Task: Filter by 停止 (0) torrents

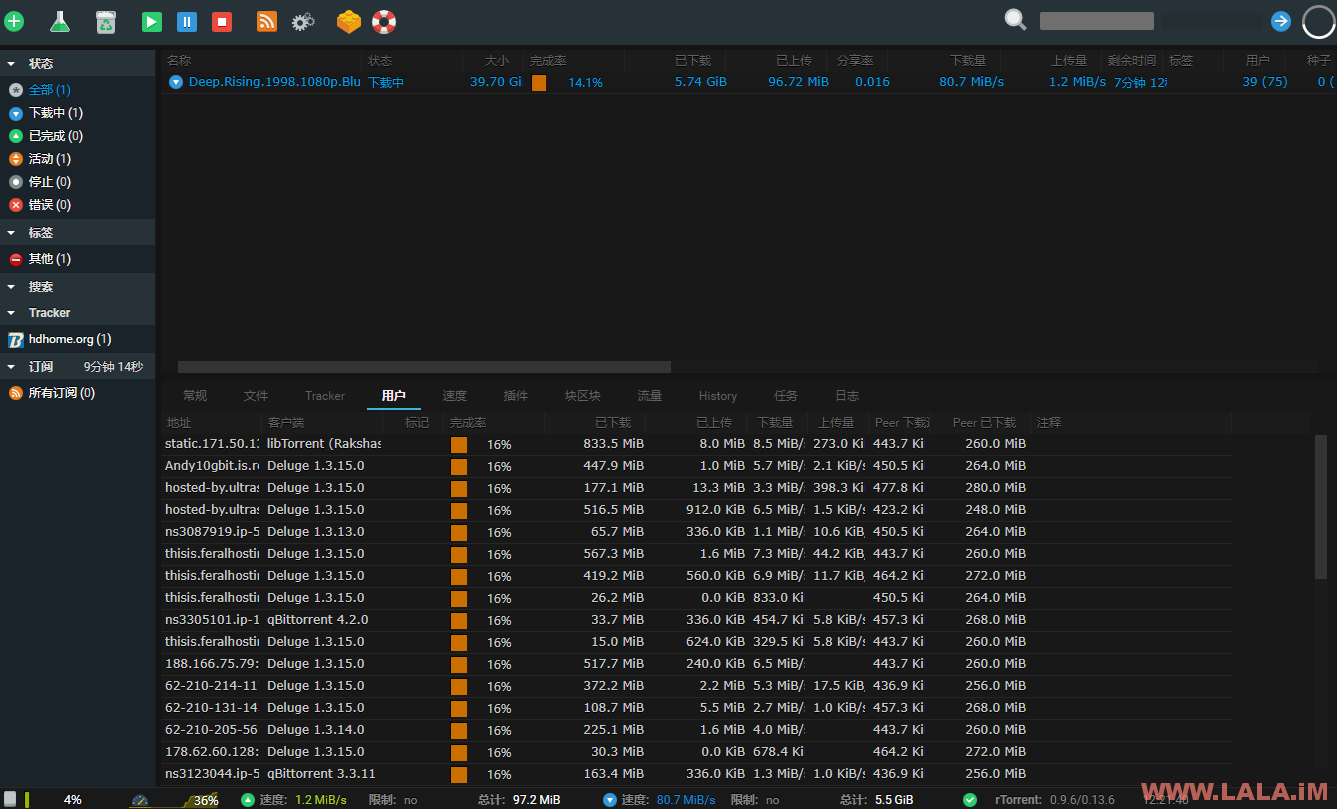Action: 49,182
